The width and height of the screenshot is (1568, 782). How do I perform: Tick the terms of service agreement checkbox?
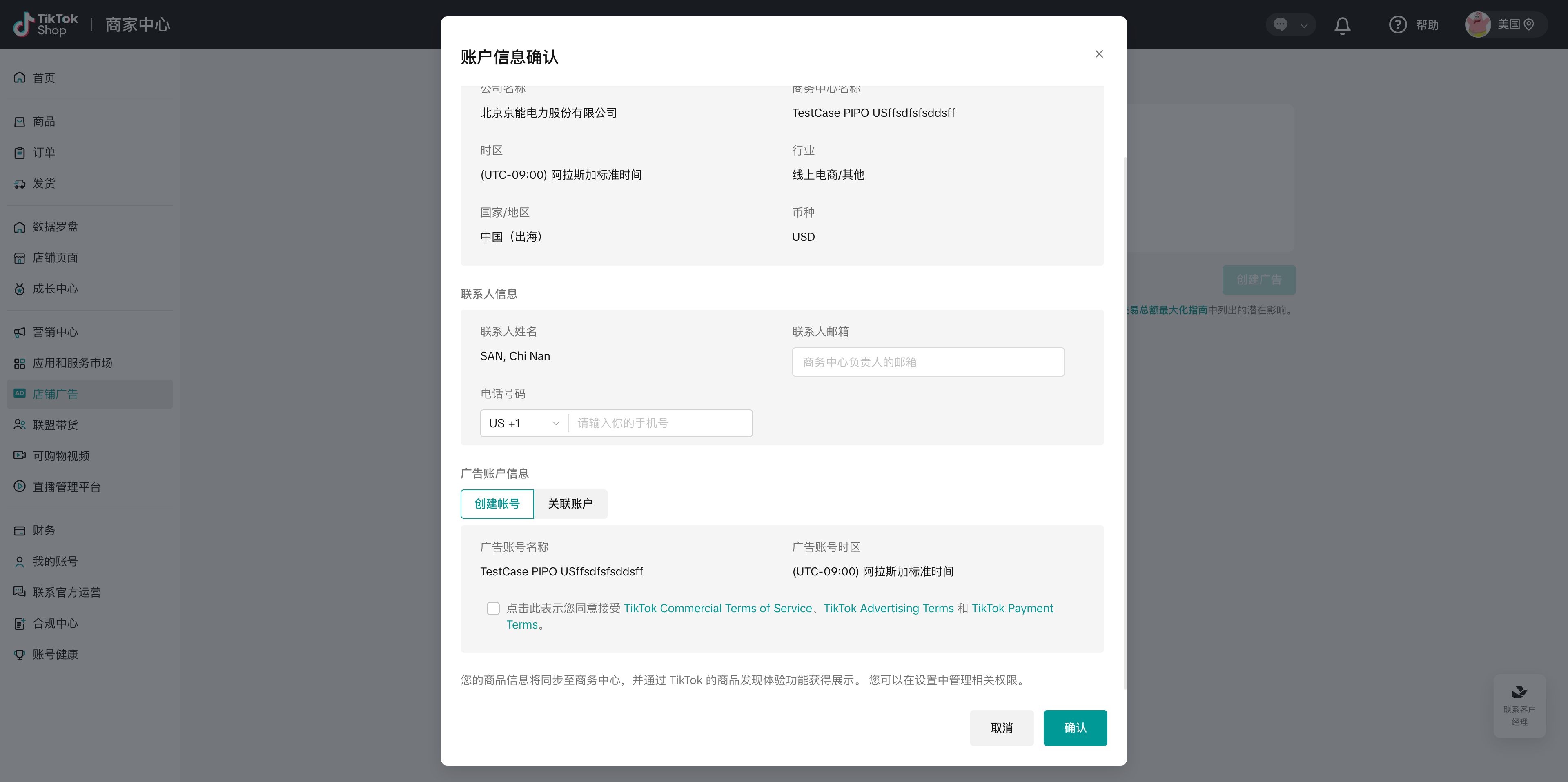493,609
